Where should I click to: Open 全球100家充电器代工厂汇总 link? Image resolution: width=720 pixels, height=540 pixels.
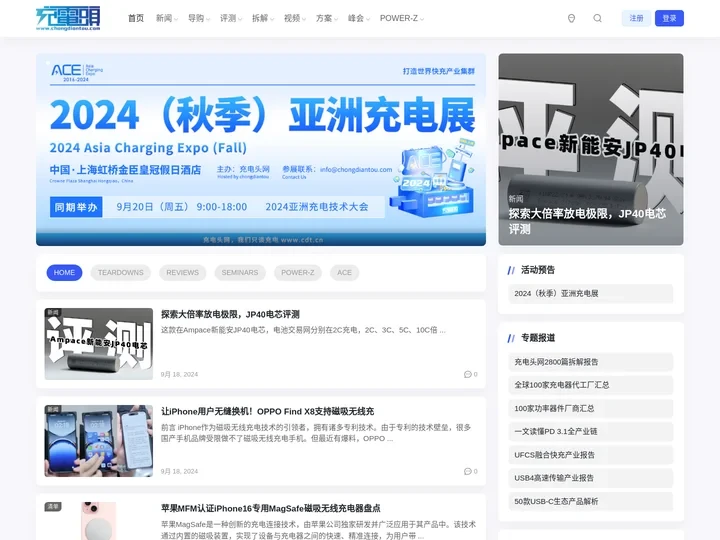coord(591,385)
